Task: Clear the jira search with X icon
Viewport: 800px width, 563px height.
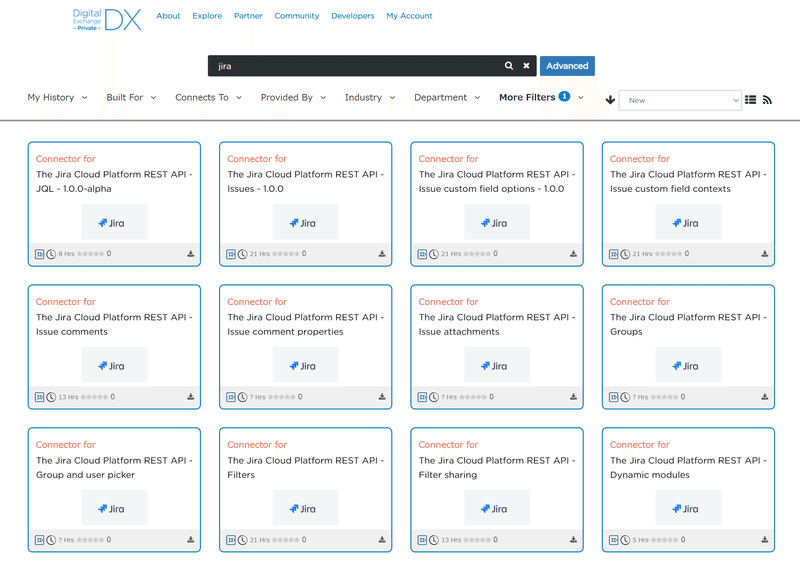Action: coord(526,66)
